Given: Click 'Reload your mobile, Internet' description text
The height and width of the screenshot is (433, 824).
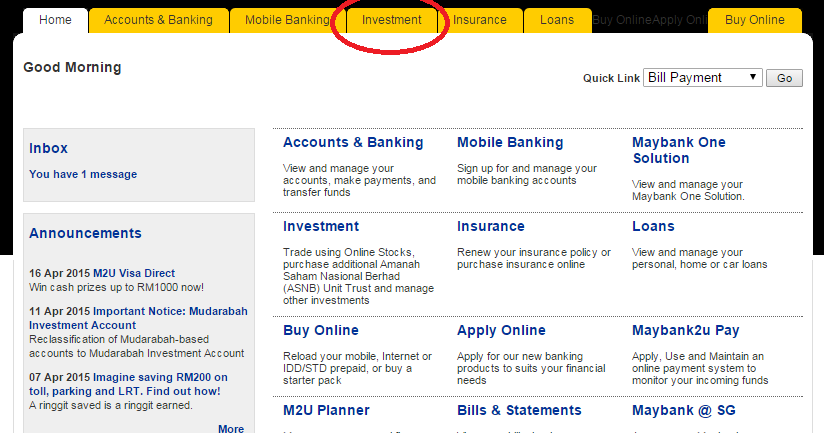Looking at the screenshot, I should pos(357,368).
